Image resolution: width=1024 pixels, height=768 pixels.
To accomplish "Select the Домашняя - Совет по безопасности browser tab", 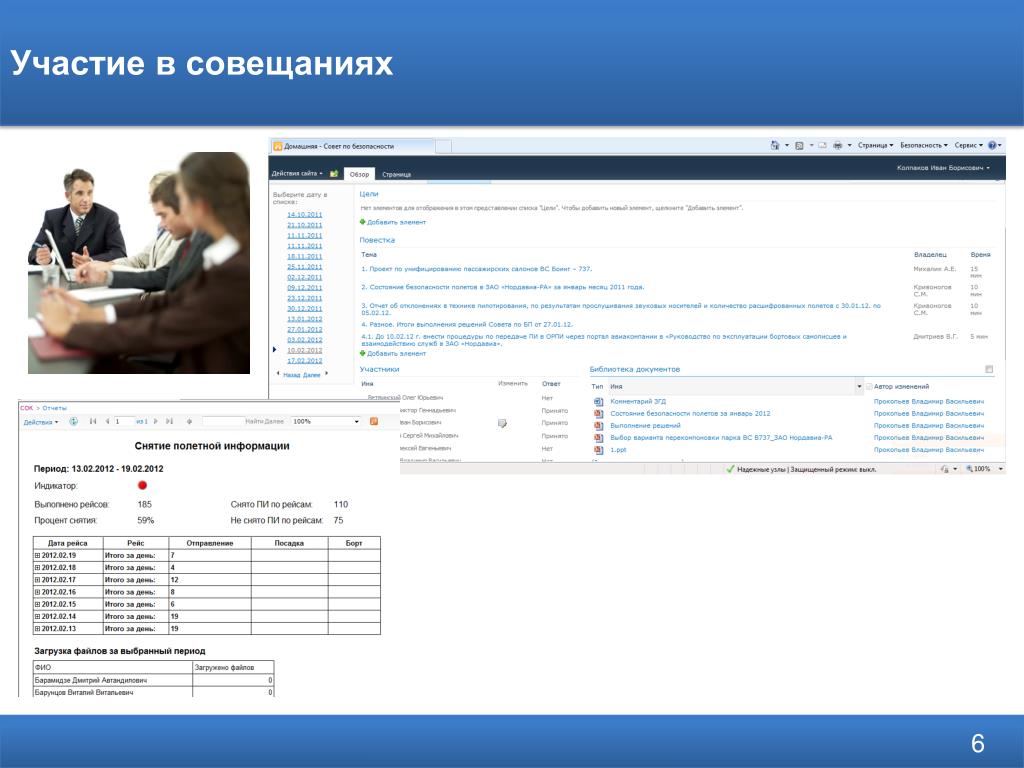I will pyautogui.click(x=352, y=146).
